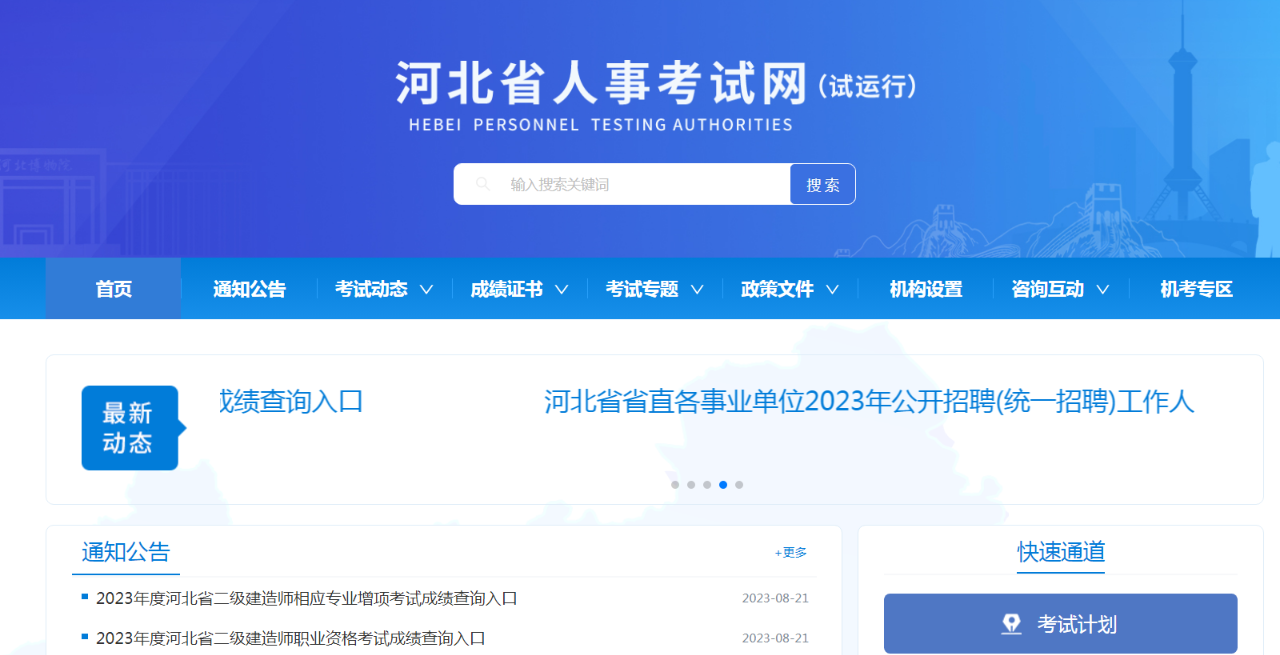Open the 机构设置 navigation item
The image size is (1280, 655).
pyautogui.click(x=926, y=289)
